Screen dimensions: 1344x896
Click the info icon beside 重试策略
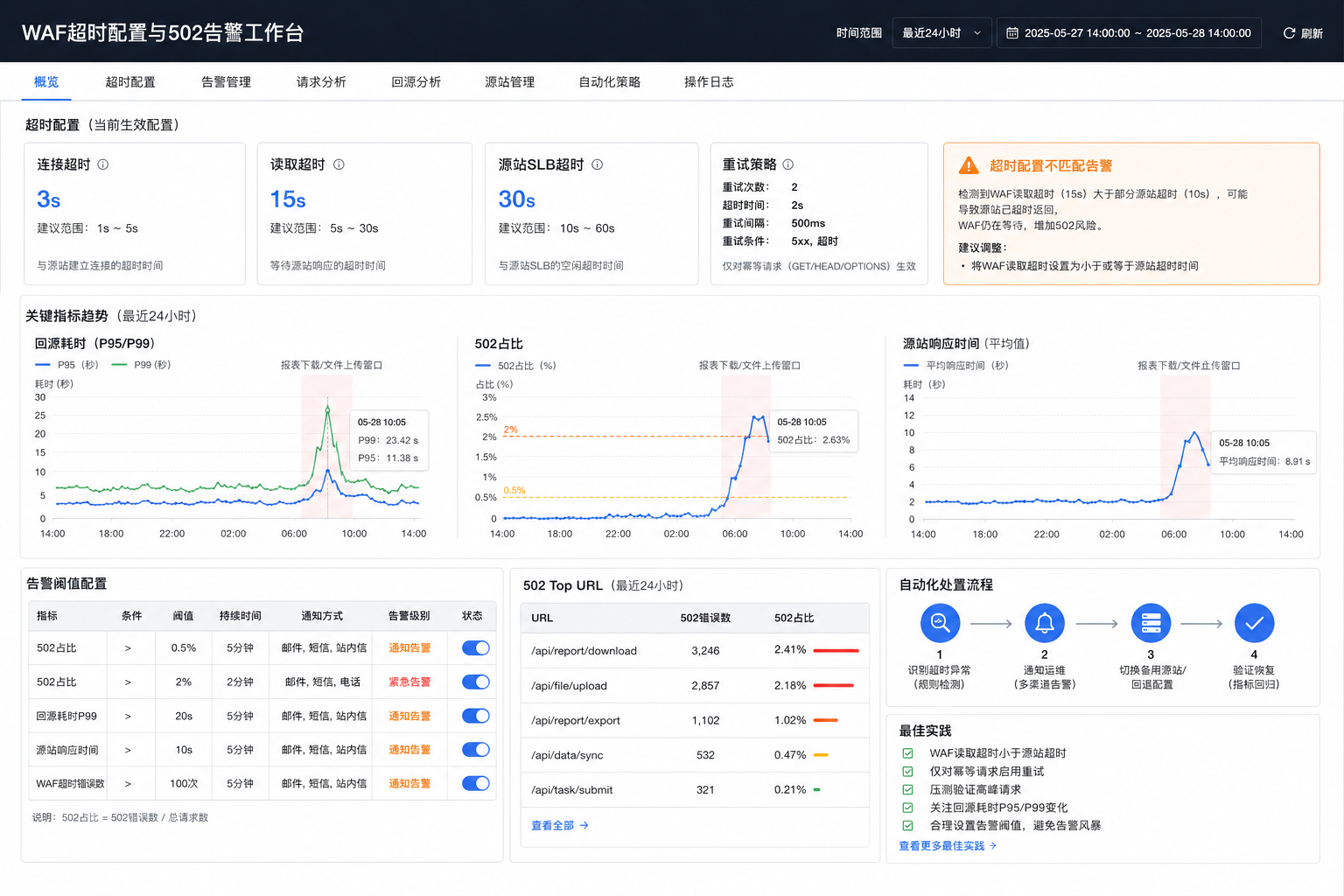click(788, 164)
